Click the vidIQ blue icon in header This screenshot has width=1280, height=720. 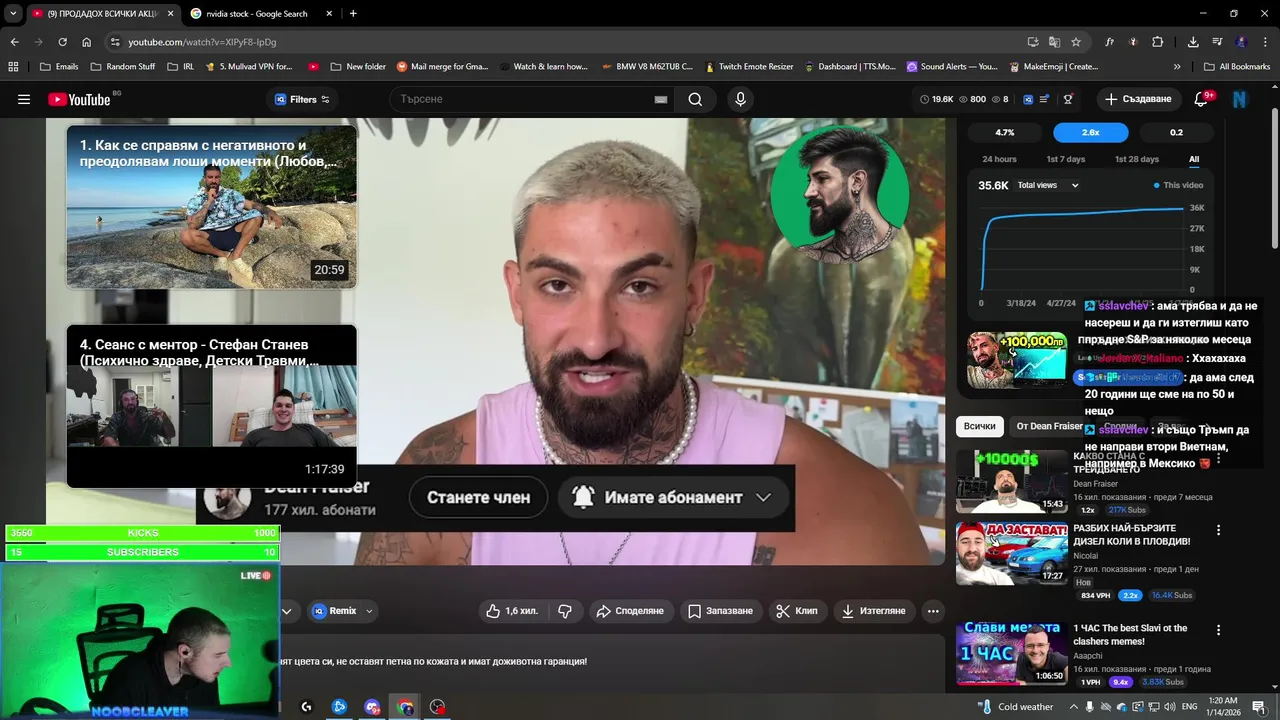coord(1027,99)
